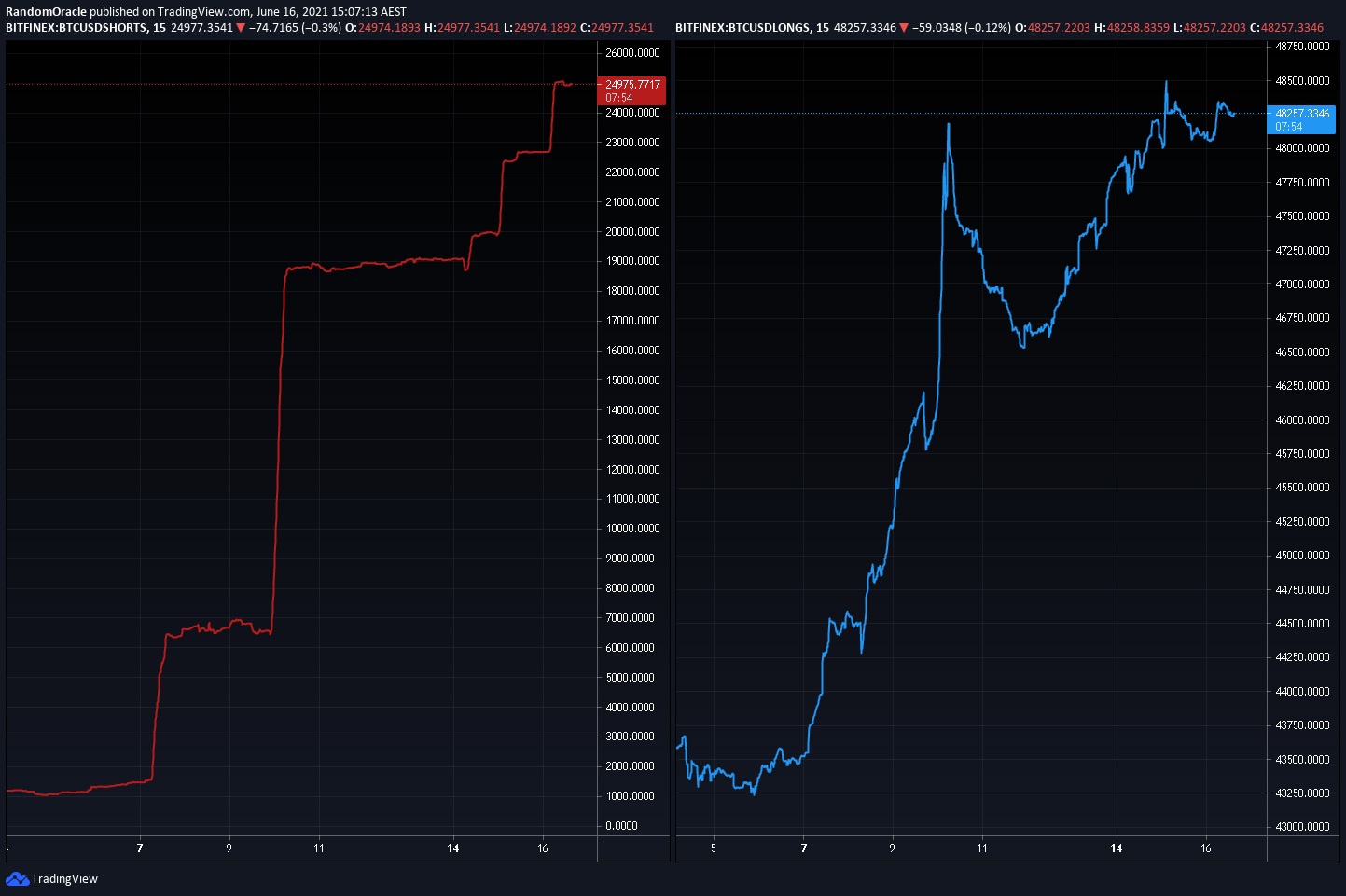
Task: Click the close value C:48257.3346
Action: point(1286,28)
